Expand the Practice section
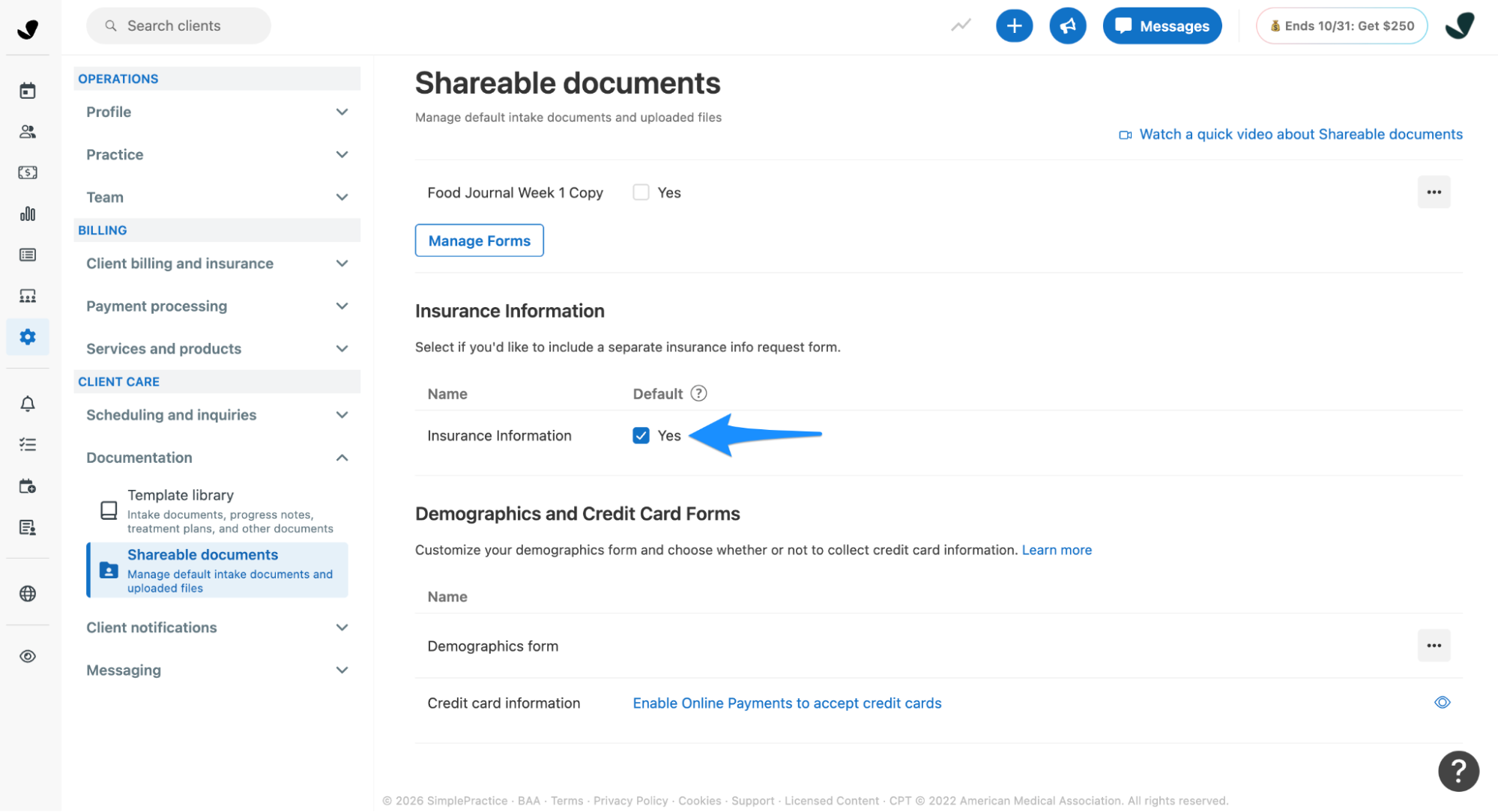 point(217,155)
